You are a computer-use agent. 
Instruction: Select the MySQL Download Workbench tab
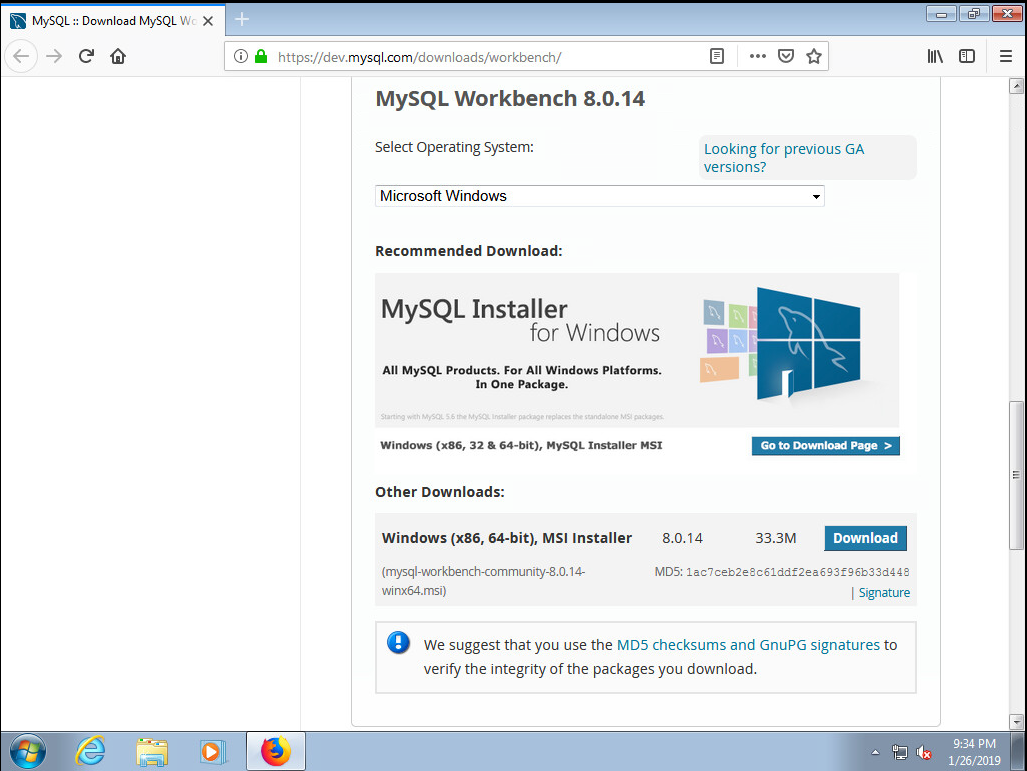113,21
